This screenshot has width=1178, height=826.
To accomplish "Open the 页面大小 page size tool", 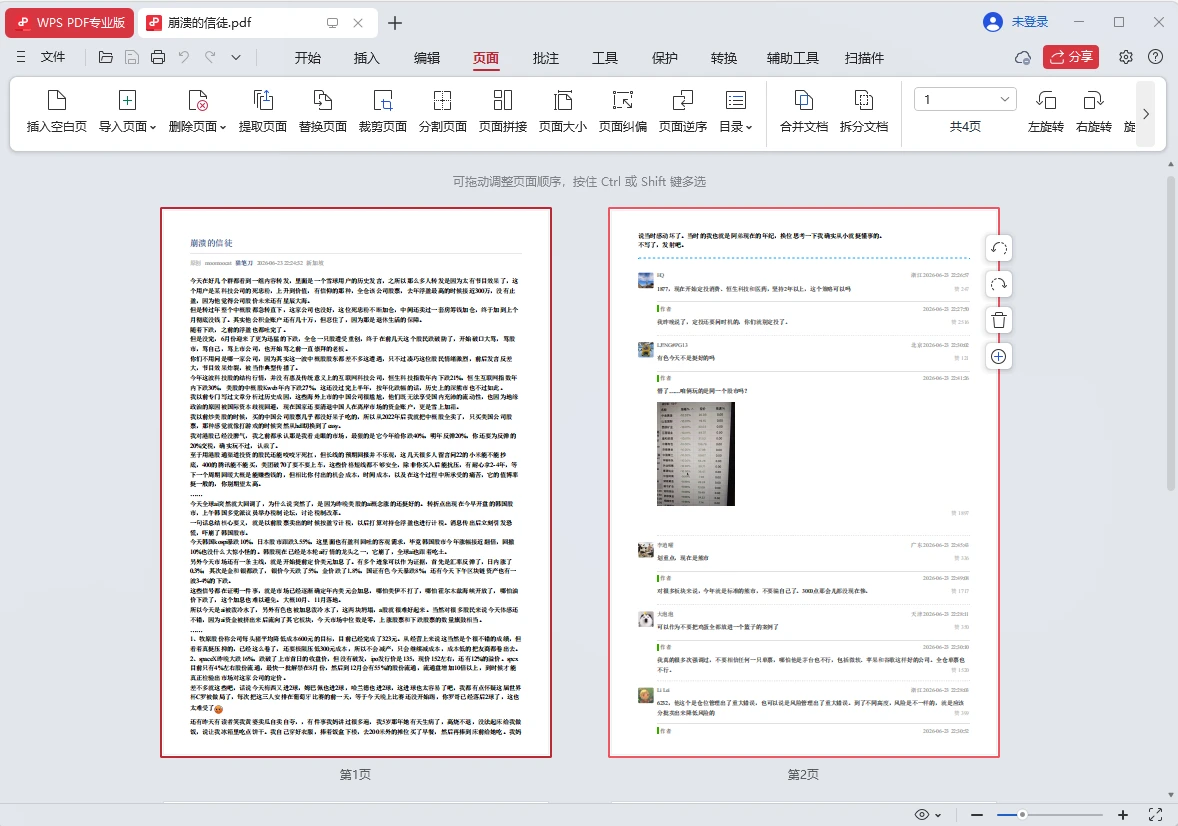I will 563,111.
